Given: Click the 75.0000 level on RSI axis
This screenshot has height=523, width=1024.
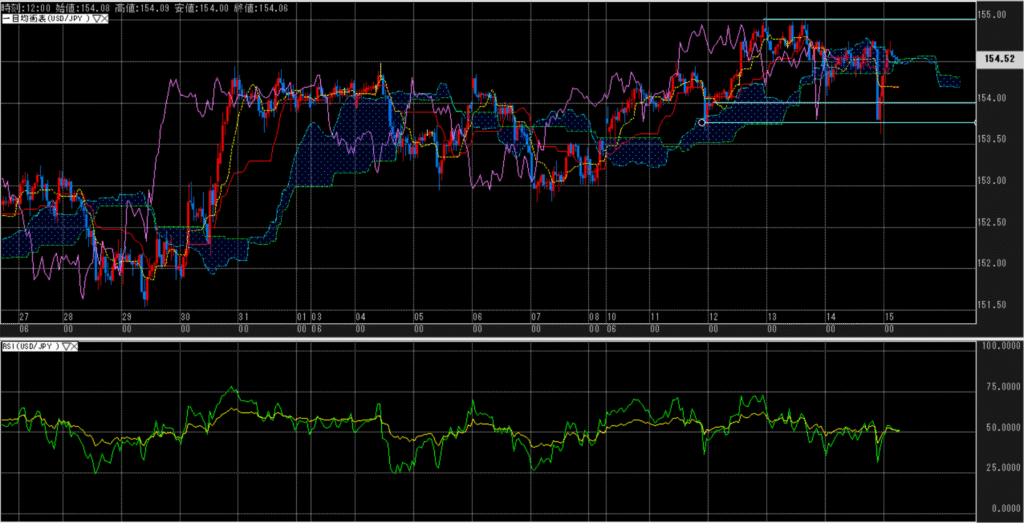Looking at the screenshot, I should 999,386.
